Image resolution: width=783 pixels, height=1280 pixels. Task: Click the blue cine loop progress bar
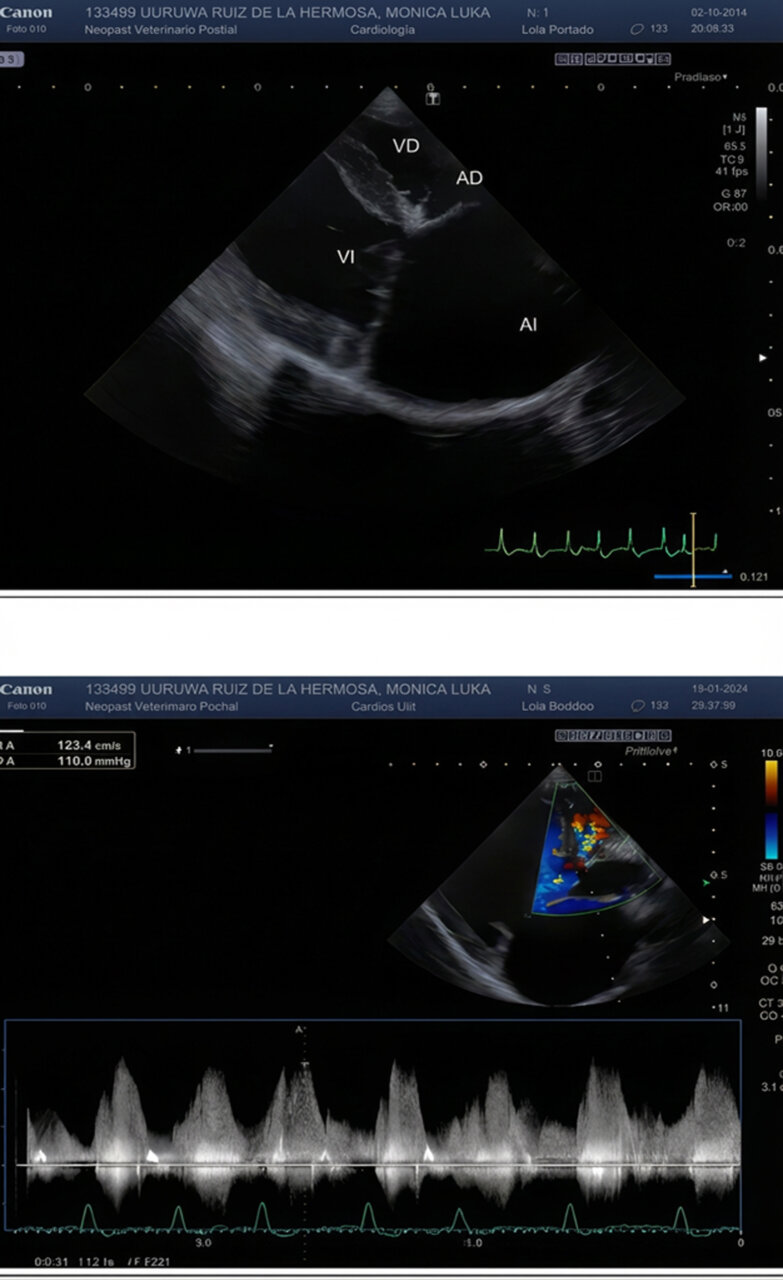click(691, 576)
